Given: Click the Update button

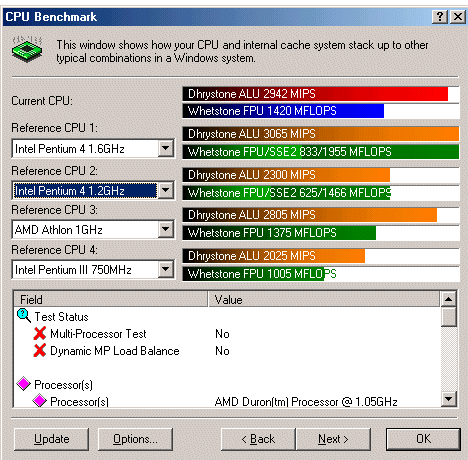Looking at the screenshot, I should point(52,439).
